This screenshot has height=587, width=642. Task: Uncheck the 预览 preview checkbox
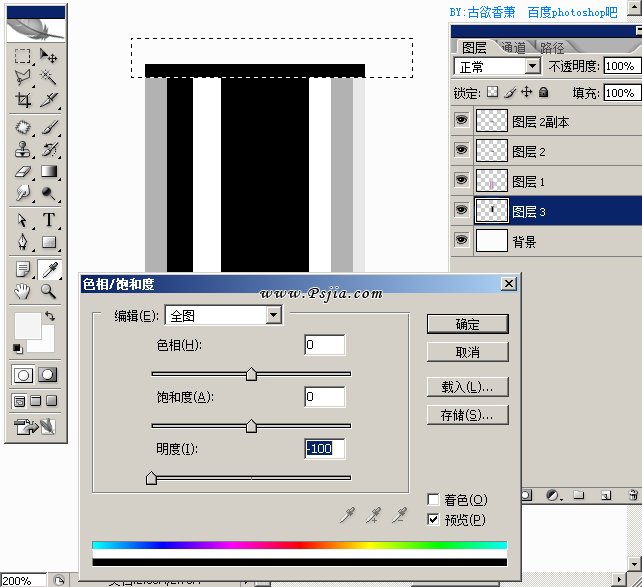pyautogui.click(x=433, y=519)
